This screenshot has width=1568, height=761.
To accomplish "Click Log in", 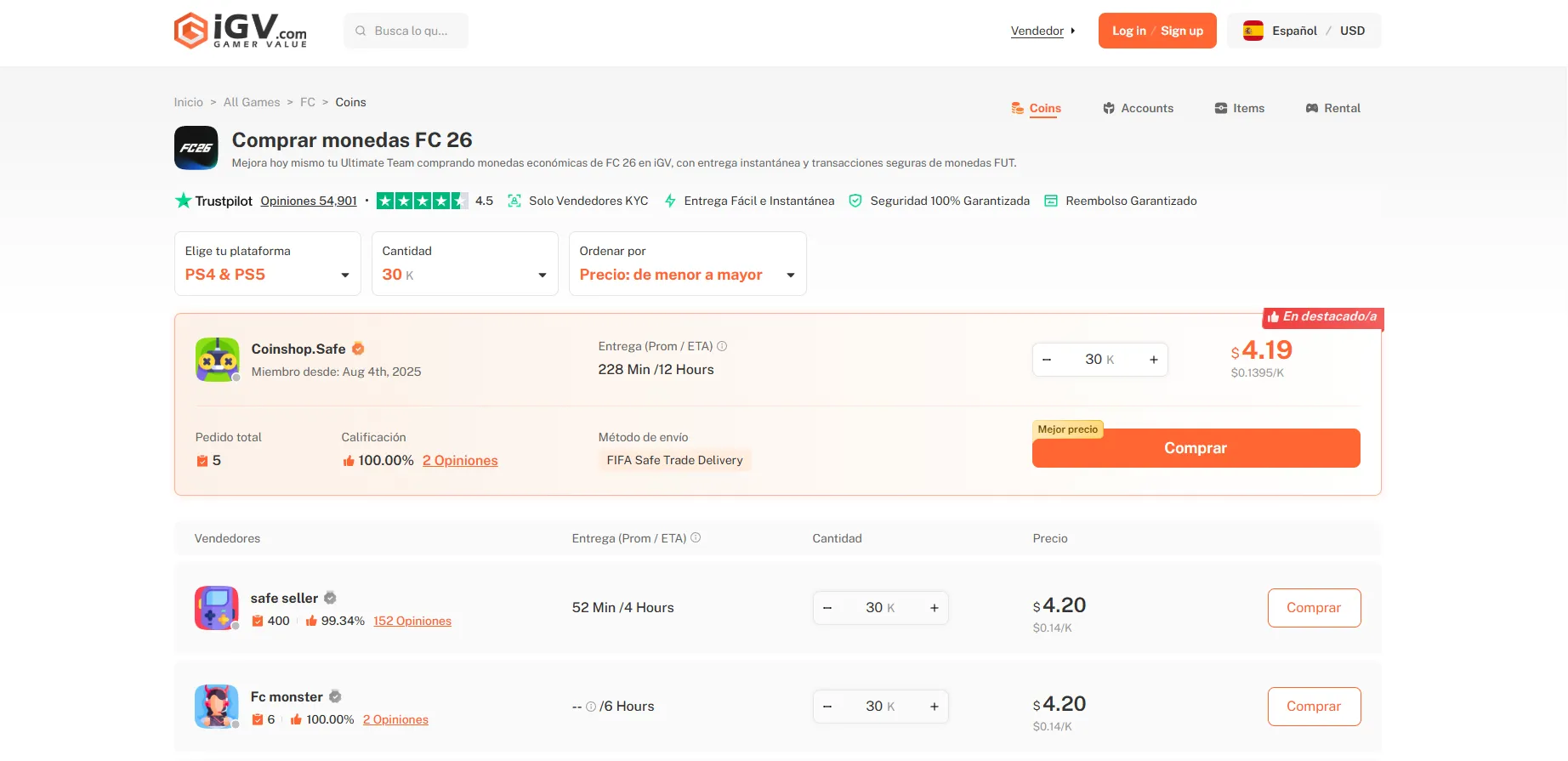I will tap(1129, 31).
